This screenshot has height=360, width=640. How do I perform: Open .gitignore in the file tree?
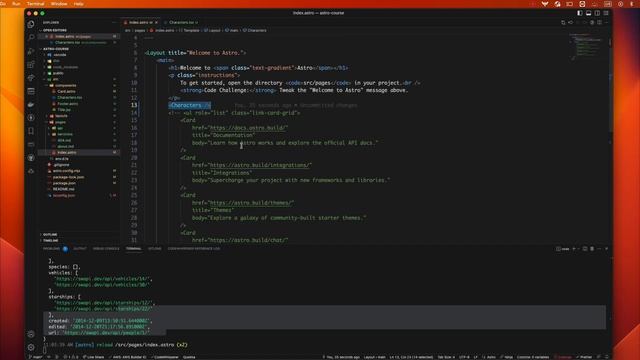(x=61, y=165)
